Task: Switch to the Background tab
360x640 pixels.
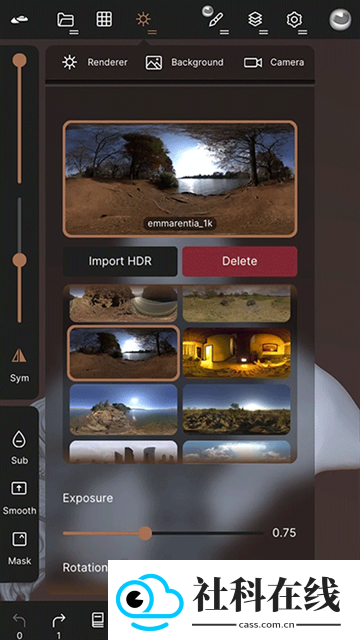Action: pos(184,62)
